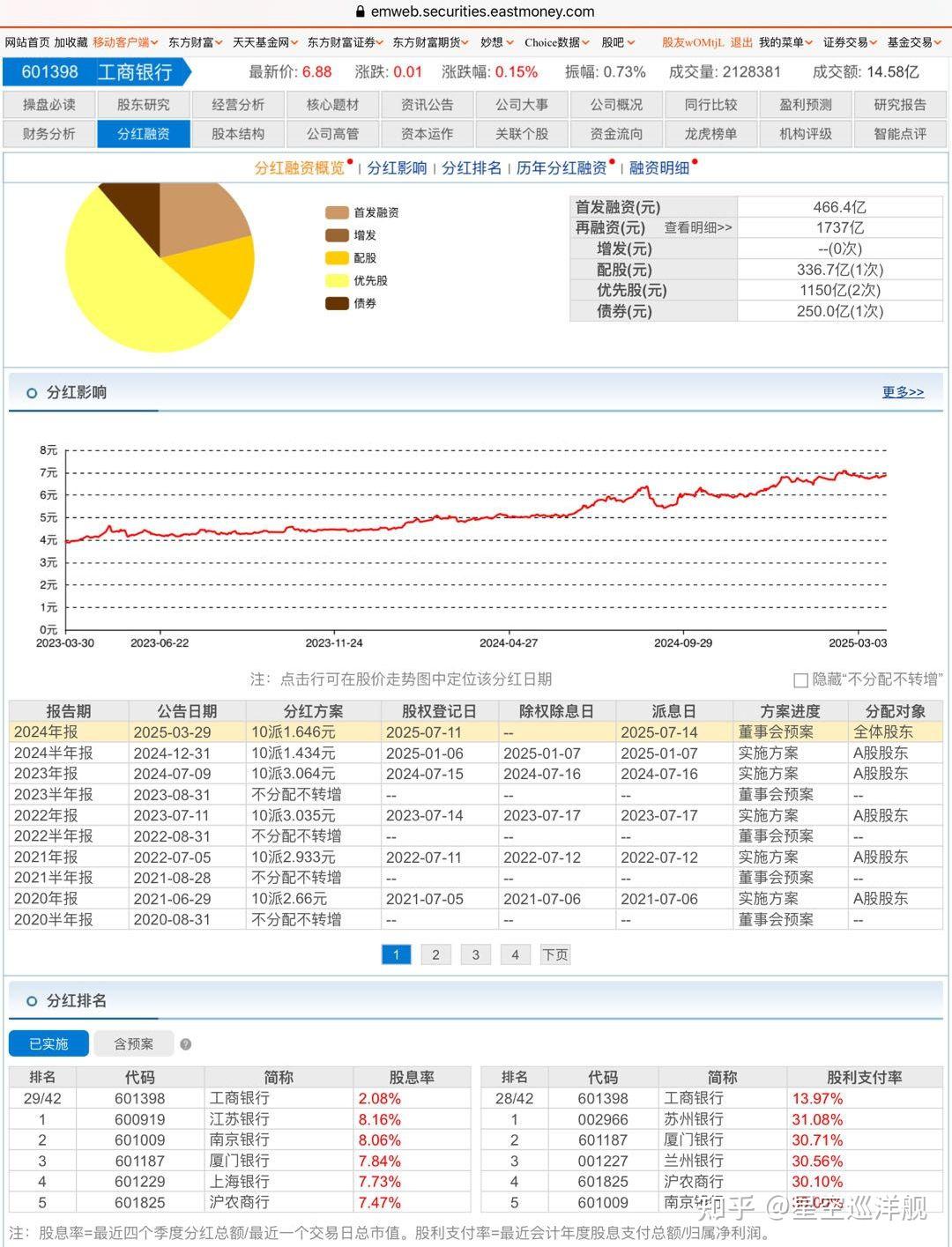Jump to 融资明细 section link

click(659, 168)
